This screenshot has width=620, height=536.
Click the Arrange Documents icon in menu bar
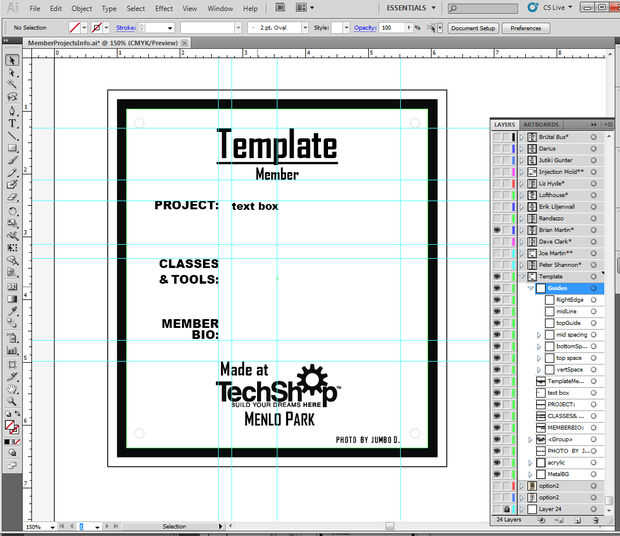[304, 8]
